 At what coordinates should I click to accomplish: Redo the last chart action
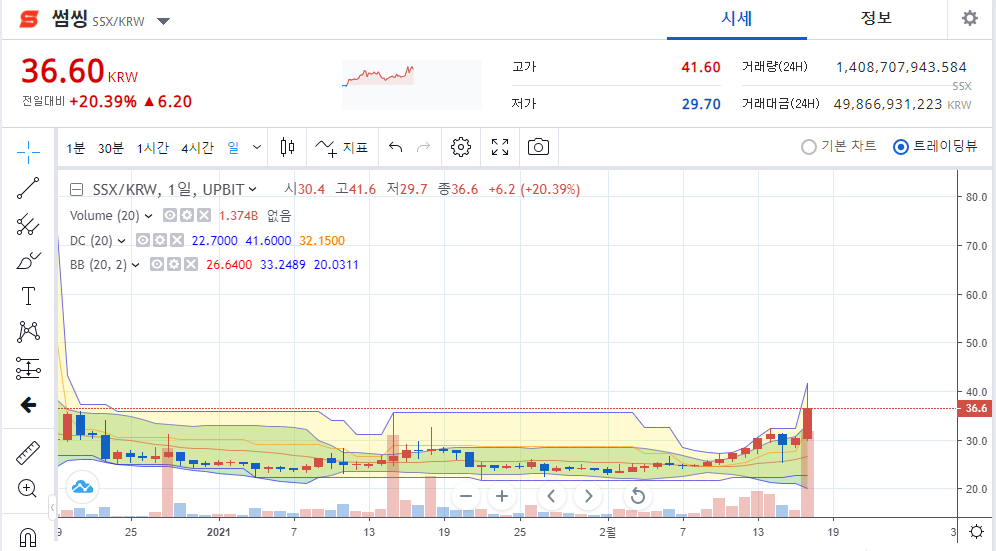tap(423, 147)
